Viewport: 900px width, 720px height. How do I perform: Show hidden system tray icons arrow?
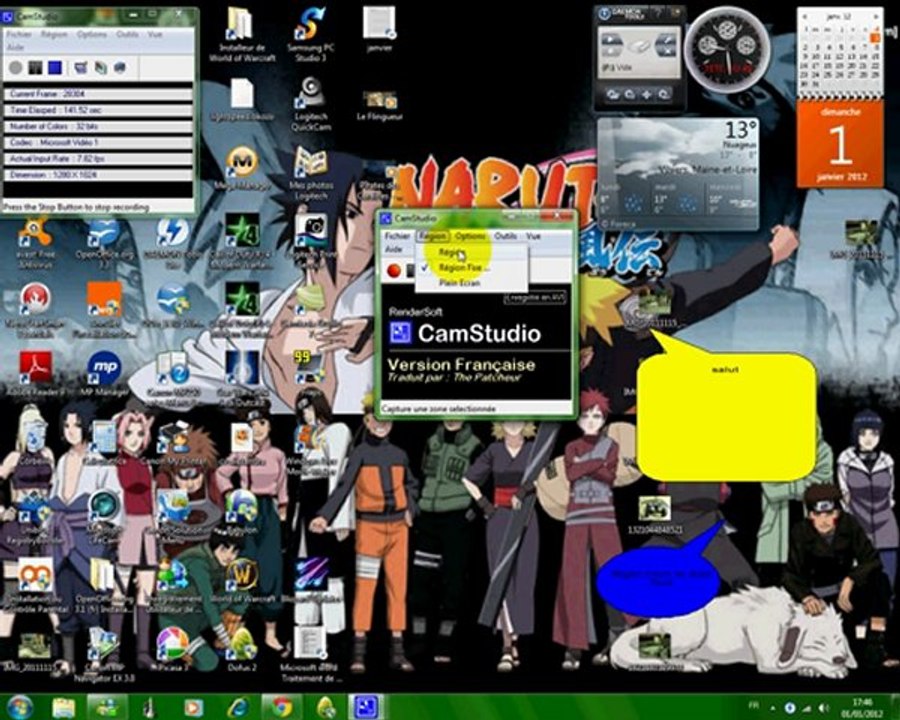pyautogui.click(x=773, y=708)
